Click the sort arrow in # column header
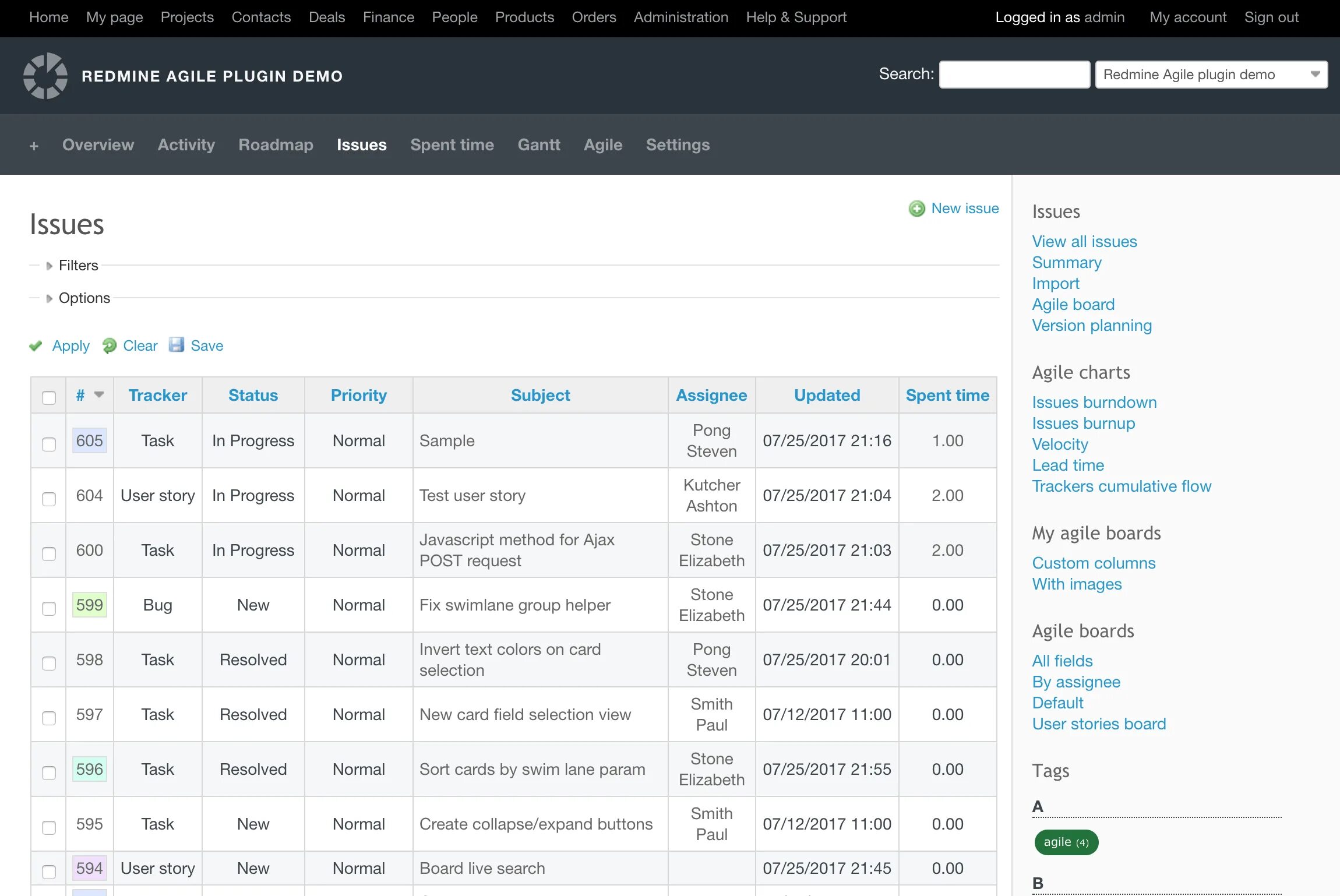Viewport: 1340px width, 896px height. [x=99, y=394]
